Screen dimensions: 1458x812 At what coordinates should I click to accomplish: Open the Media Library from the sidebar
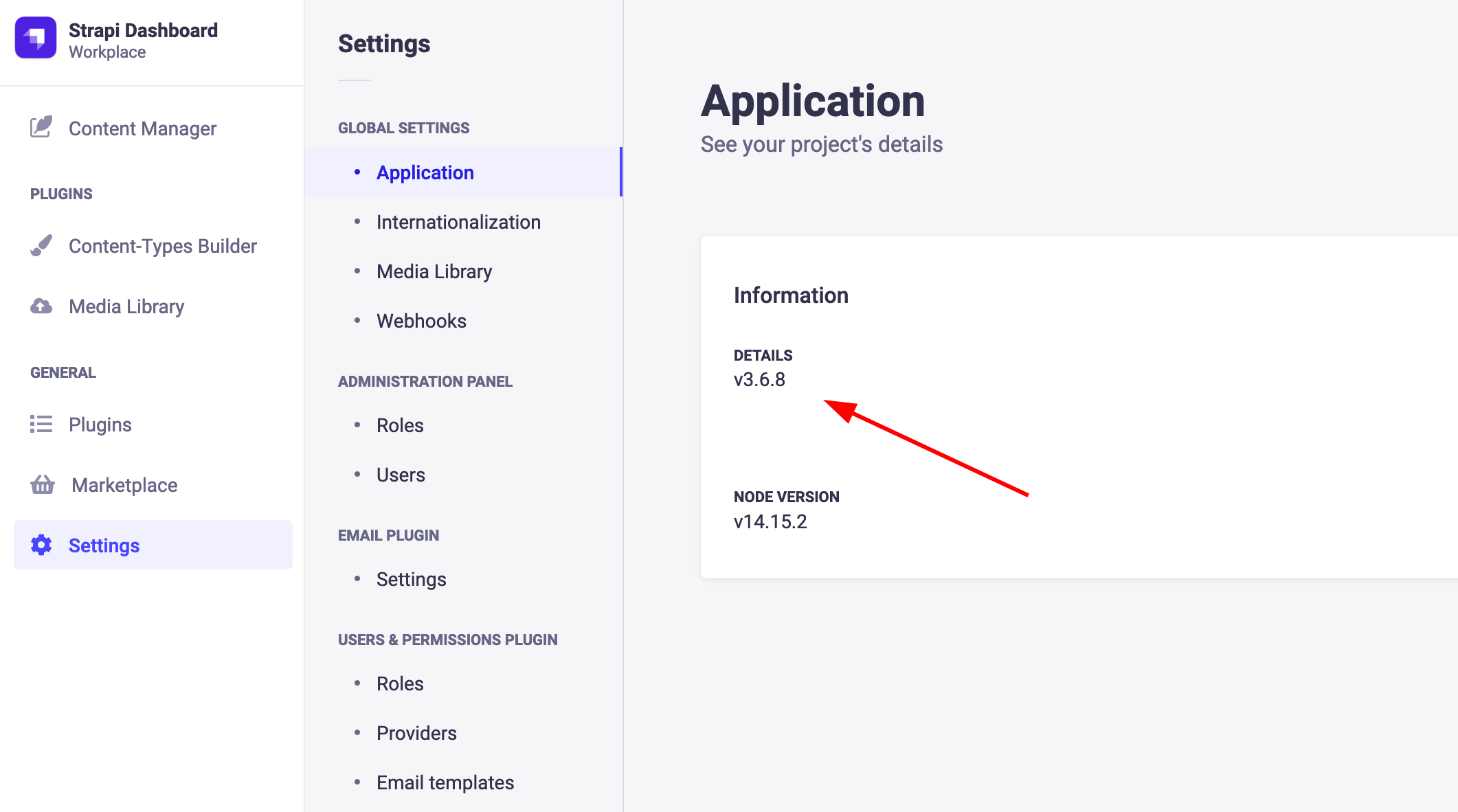tap(126, 306)
